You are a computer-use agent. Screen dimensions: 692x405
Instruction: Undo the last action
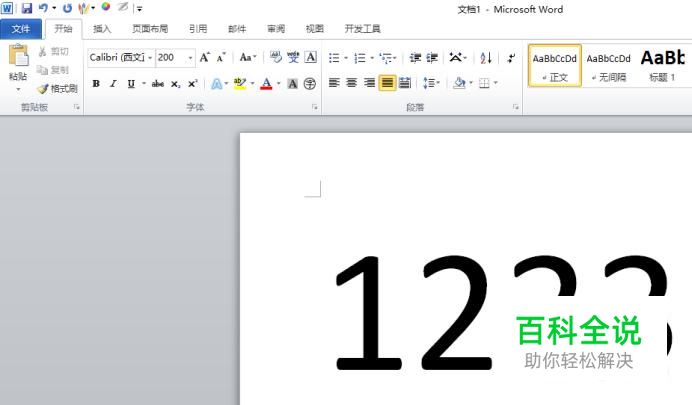pyautogui.click(x=43, y=8)
